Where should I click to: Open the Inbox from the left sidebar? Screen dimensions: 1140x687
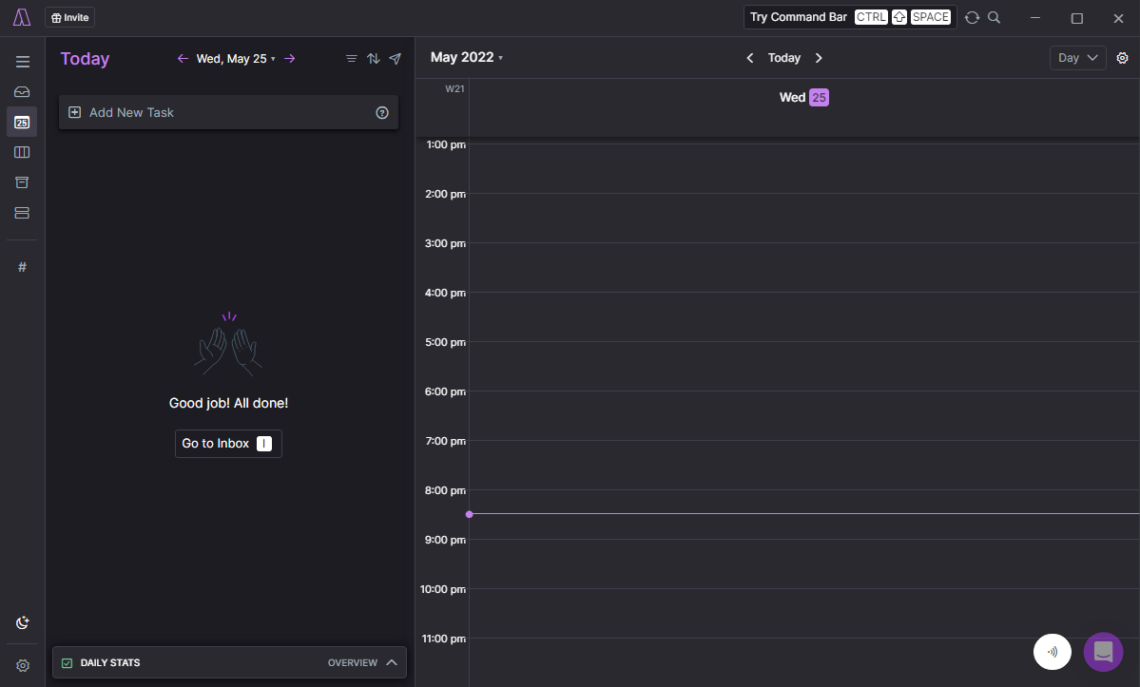click(22, 91)
